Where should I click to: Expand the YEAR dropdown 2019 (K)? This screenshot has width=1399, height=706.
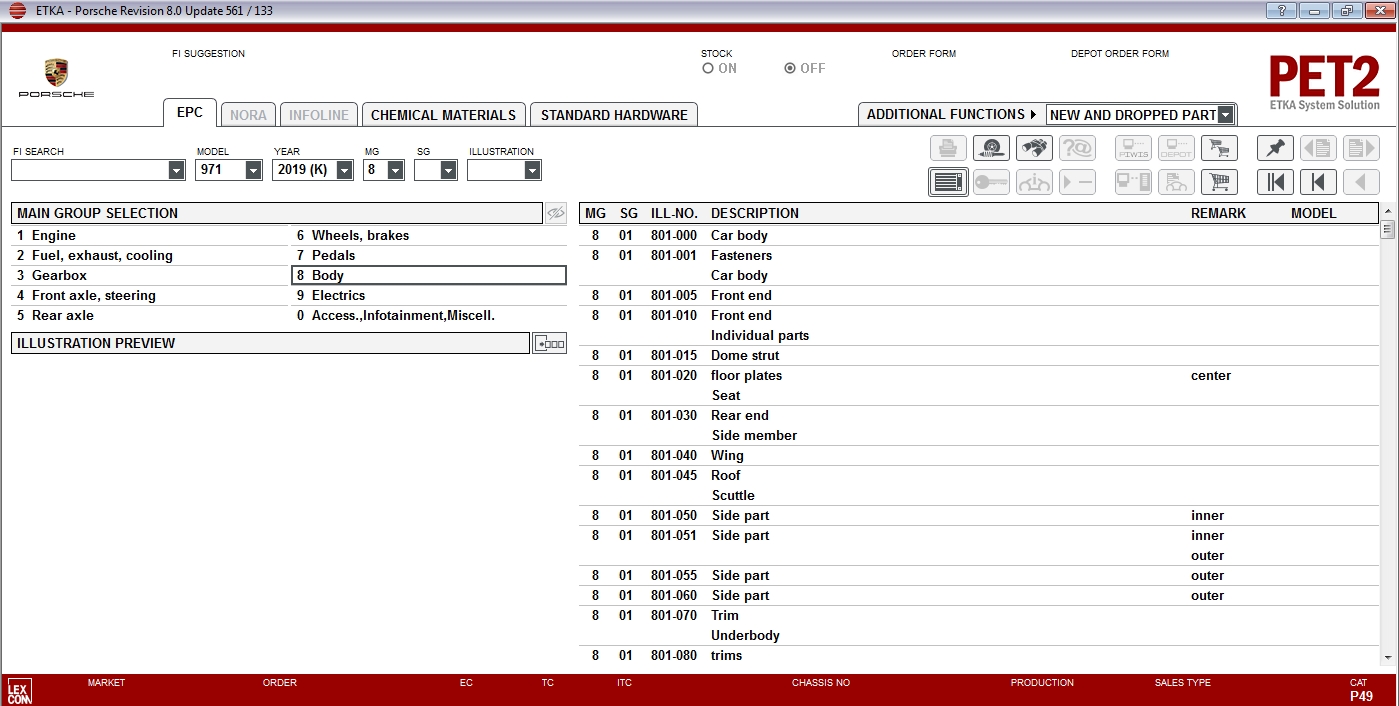coord(344,170)
